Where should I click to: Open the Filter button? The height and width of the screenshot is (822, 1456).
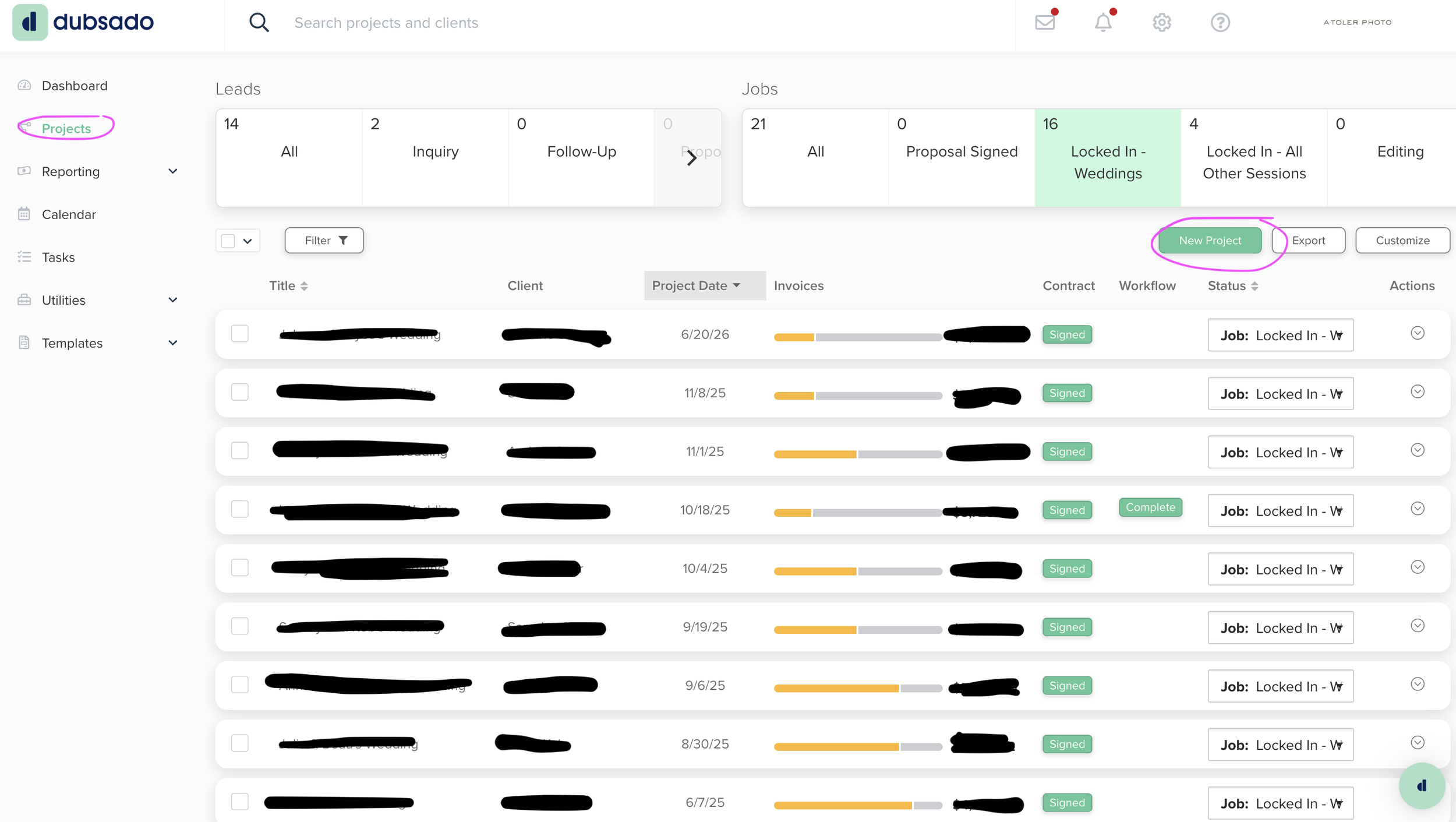324,241
